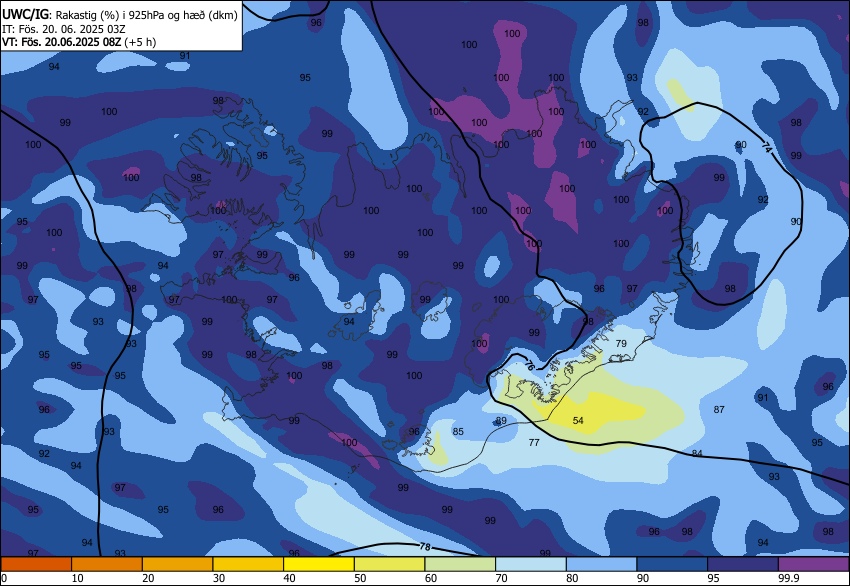Click the '84' contour height label
850x586 pixels.
[697, 453]
